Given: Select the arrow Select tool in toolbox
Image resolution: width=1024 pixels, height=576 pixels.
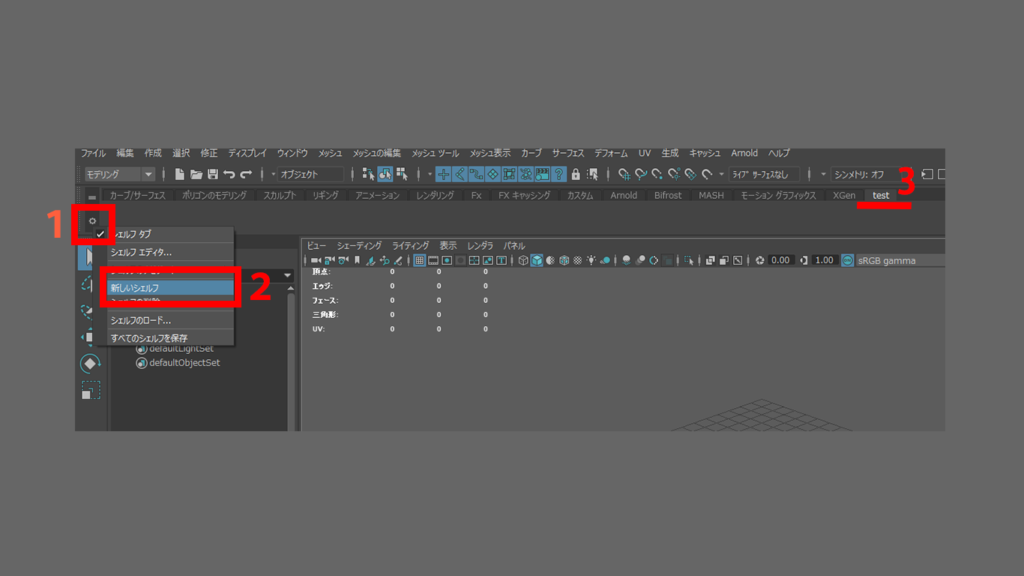Looking at the screenshot, I should [87, 257].
